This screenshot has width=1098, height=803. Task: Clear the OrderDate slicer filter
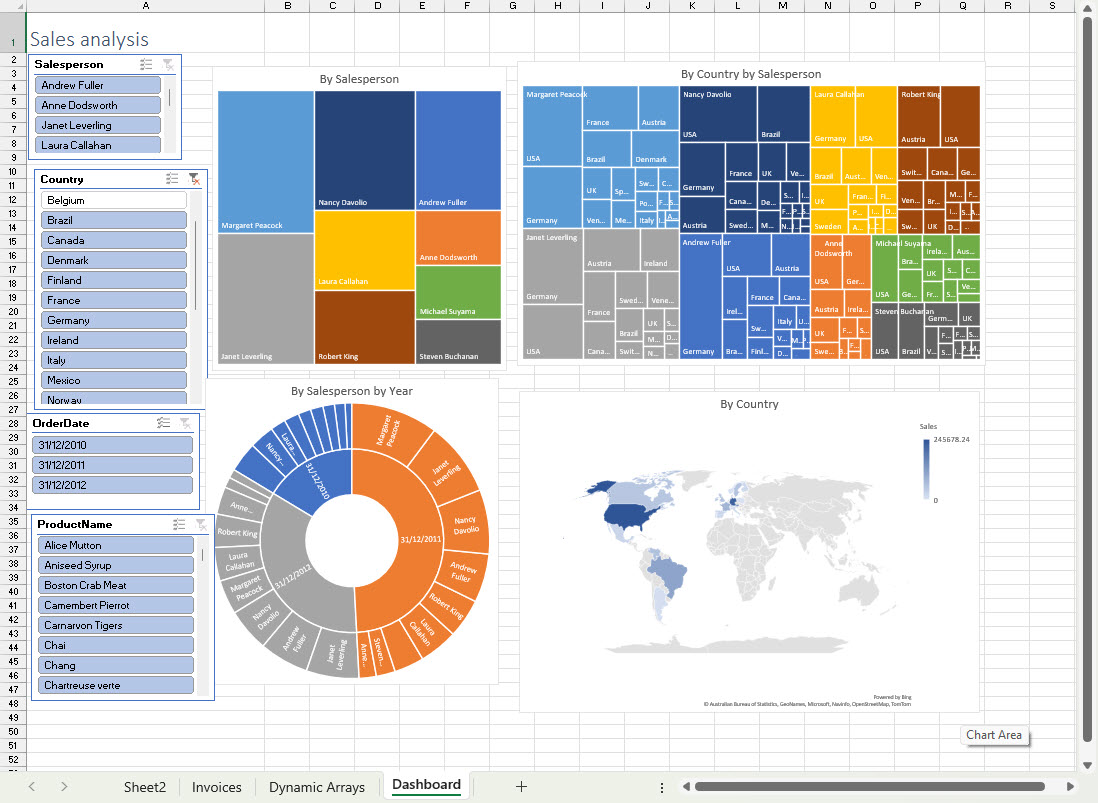coord(186,423)
